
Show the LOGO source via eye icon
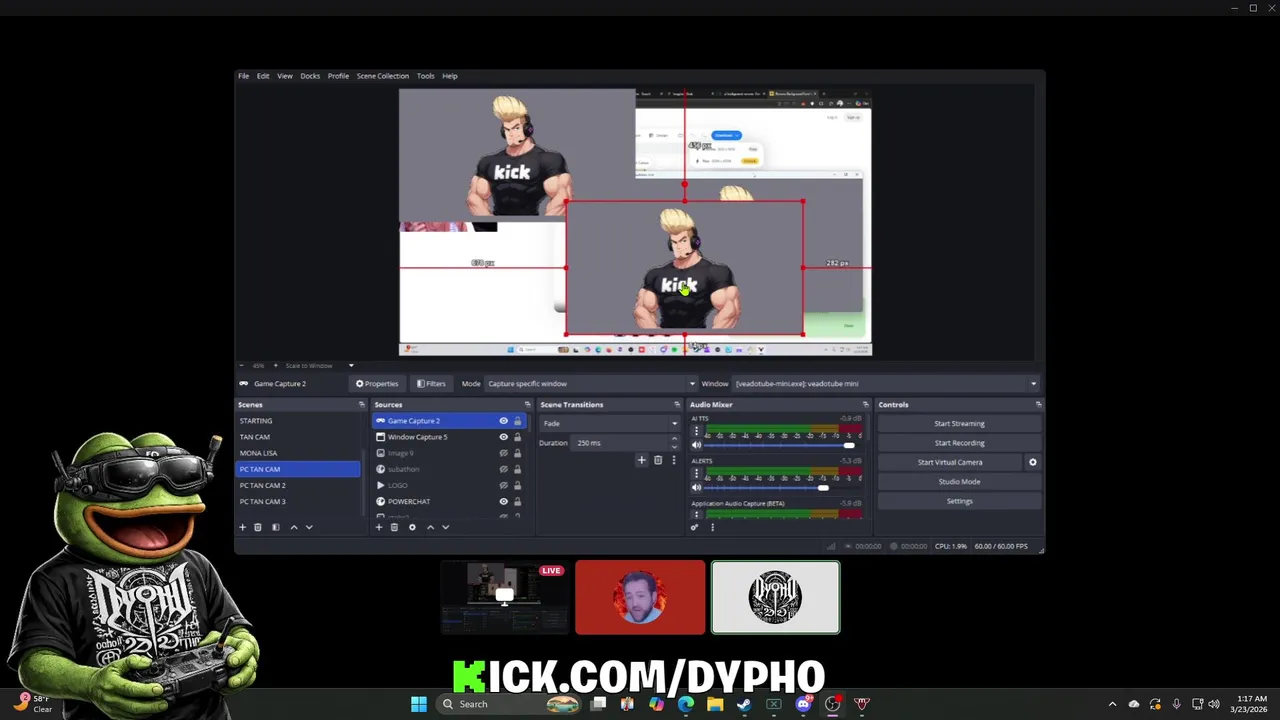coord(503,485)
